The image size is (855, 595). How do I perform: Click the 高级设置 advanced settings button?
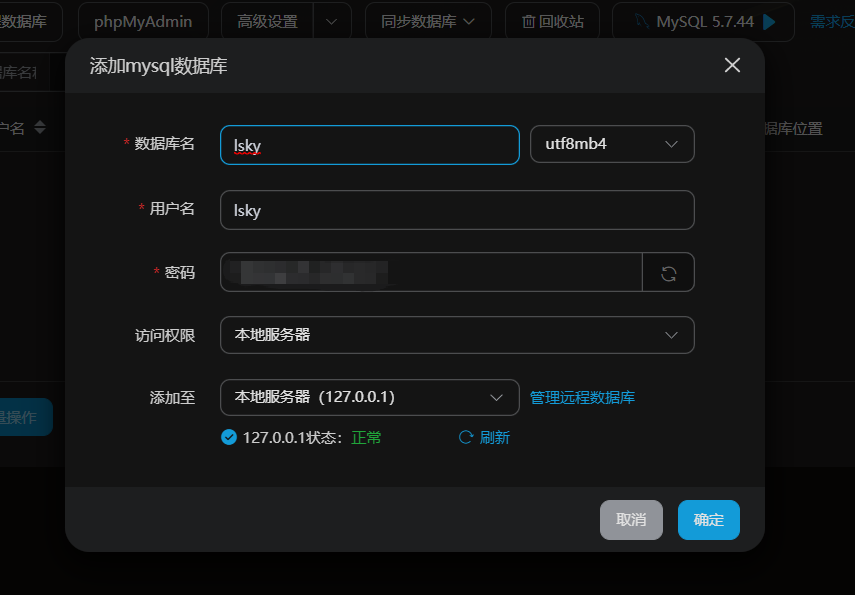tap(267, 21)
